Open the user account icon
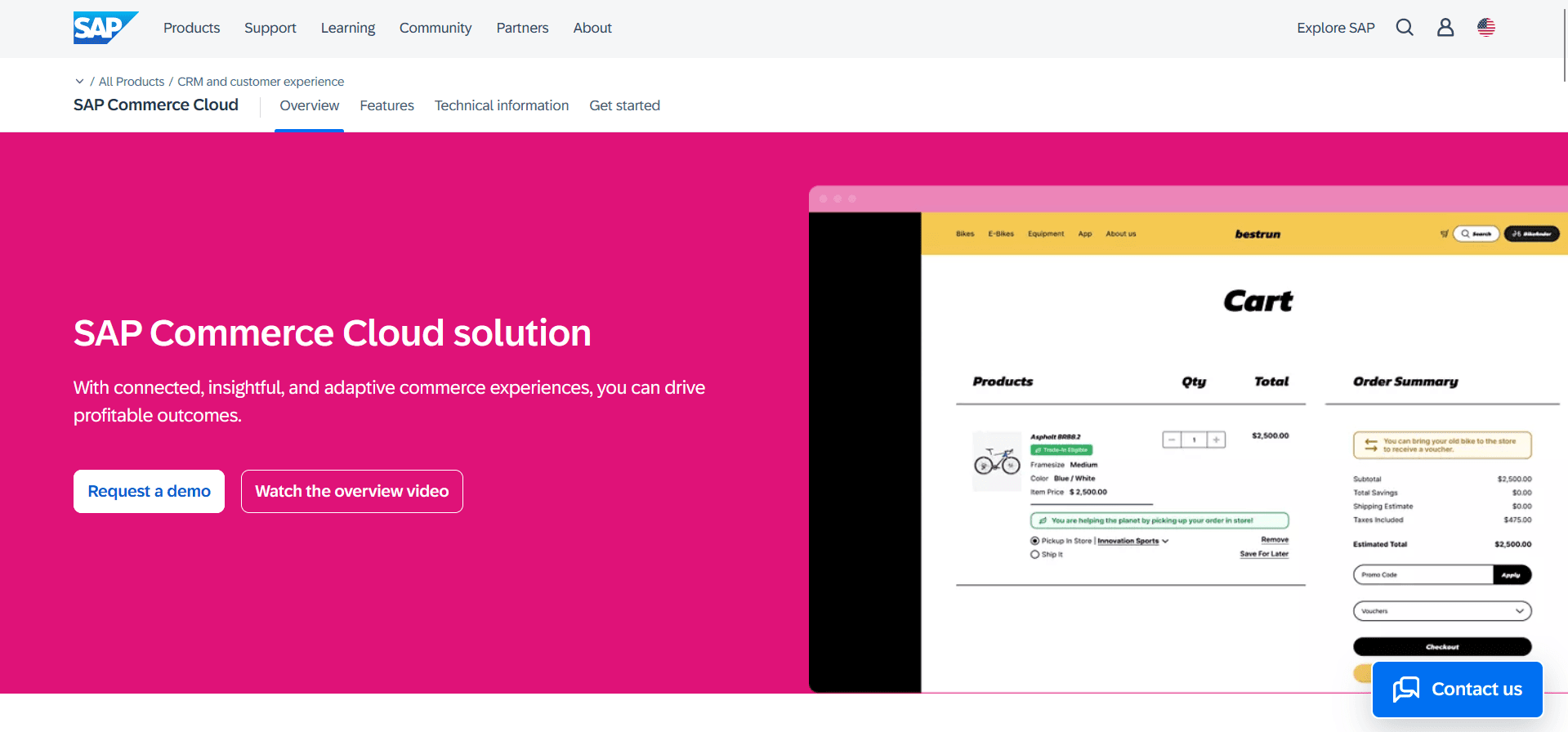 coord(1445,28)
